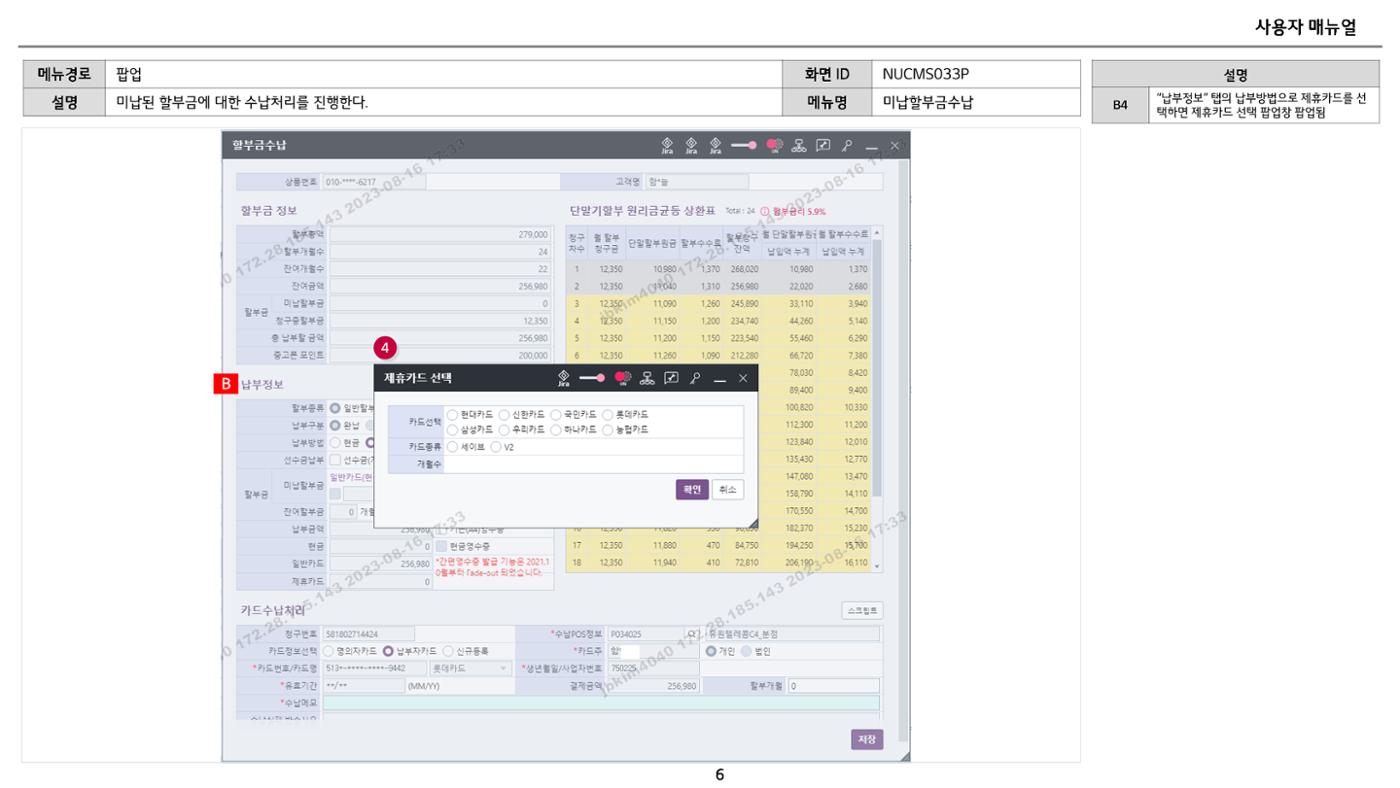
Task: Click the 245,890 balance cell in row 3
Action: click(x=742, y=304)
